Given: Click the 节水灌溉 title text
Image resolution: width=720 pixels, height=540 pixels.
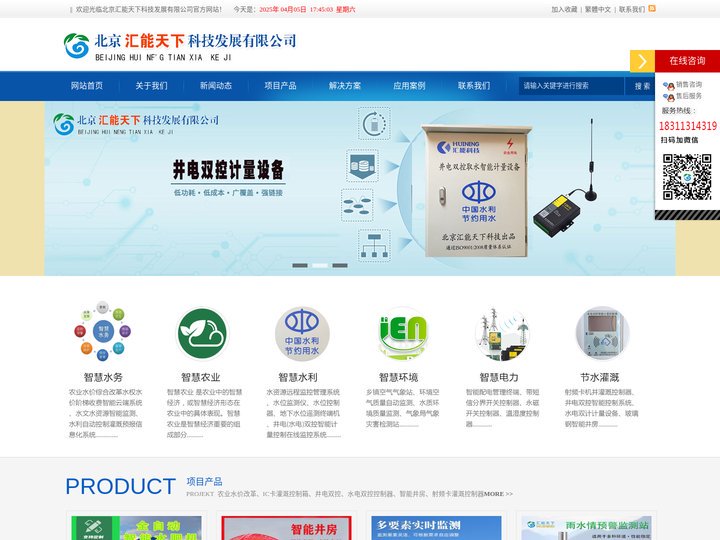Looking at the screenshot, I should [600, 377].
